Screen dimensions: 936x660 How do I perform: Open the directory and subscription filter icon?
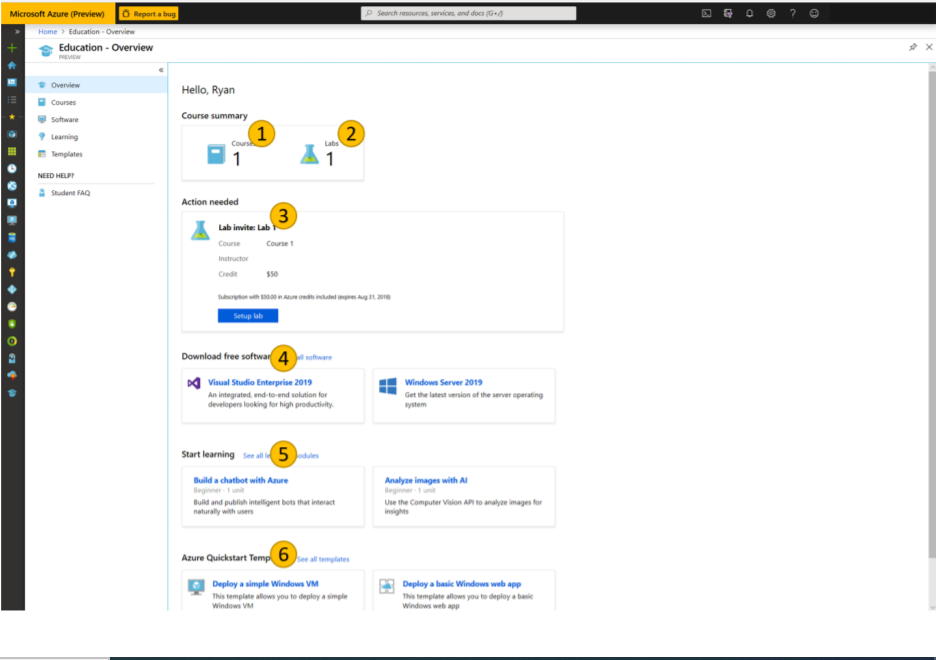[x=728, y=13]
